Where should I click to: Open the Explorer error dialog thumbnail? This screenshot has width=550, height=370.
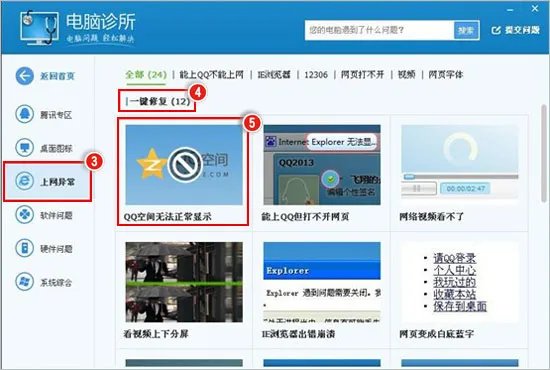(322, 282)
